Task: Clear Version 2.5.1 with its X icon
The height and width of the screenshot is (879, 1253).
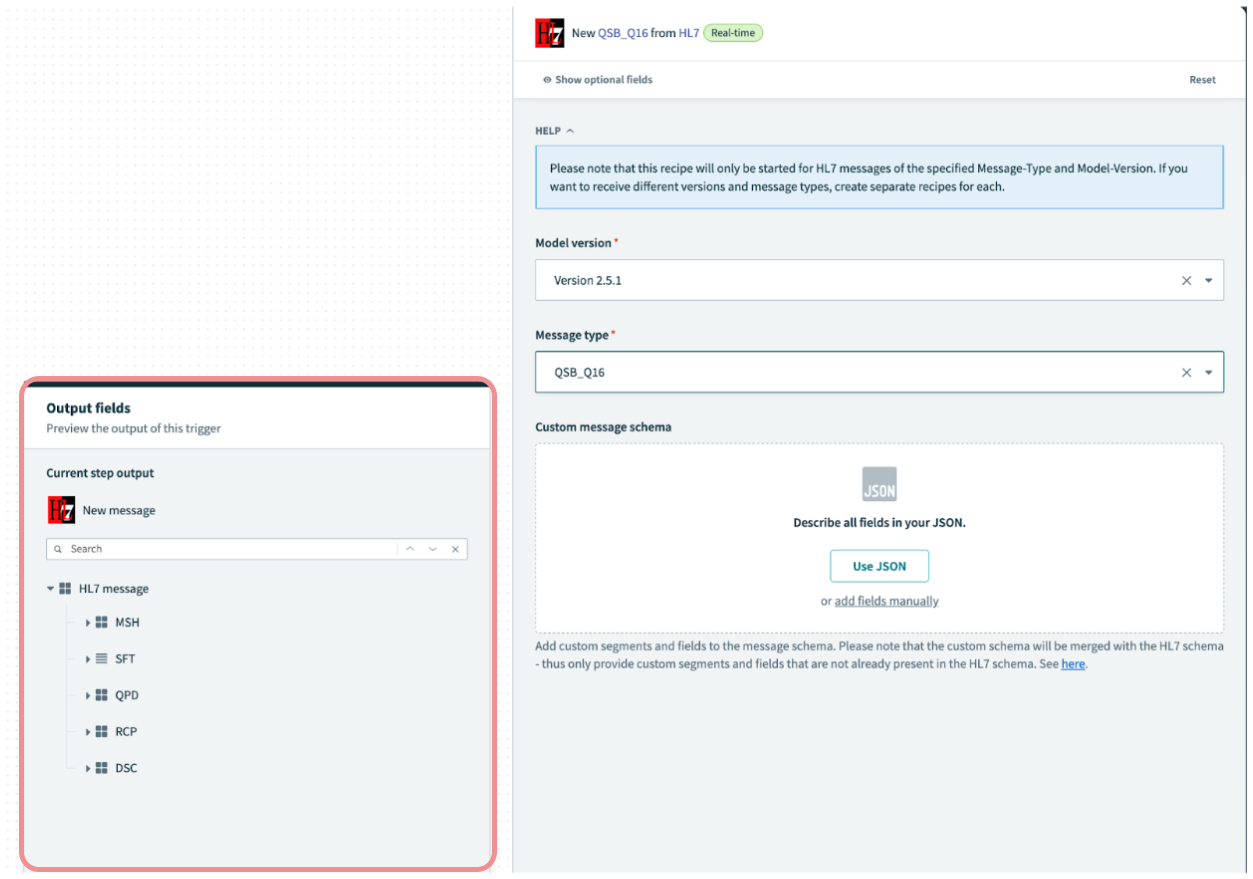Action: pos(1185,280)
